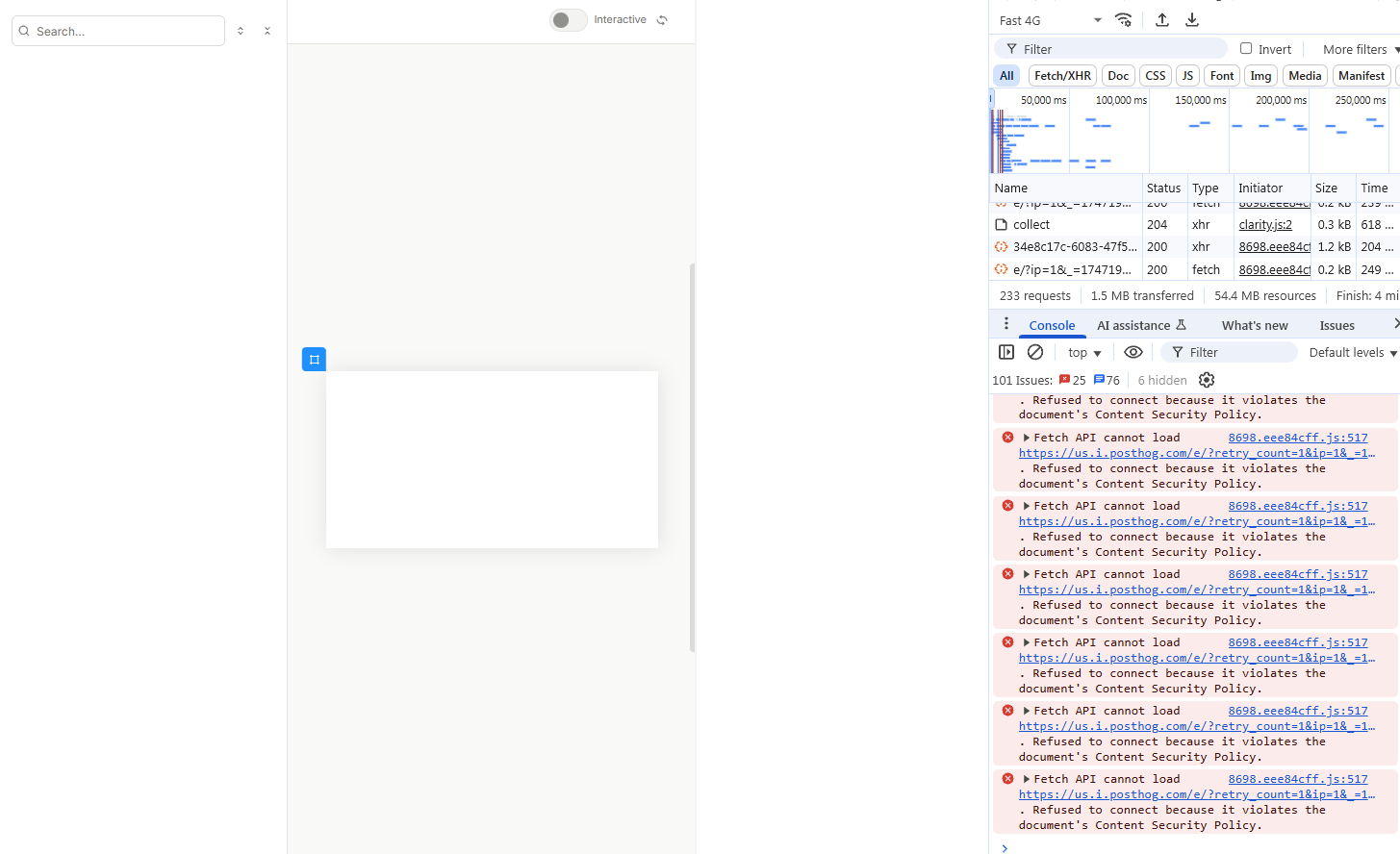Open console issues settings gear
The width and height of the screenshot is (1400, 854).
click(1207, 380)
